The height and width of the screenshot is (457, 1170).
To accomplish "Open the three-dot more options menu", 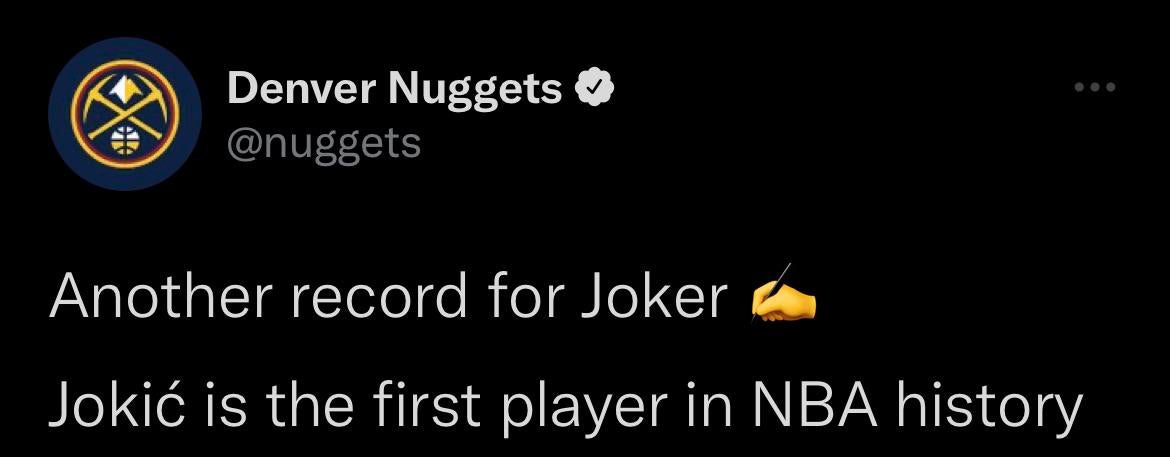I will [x=1093, y=87].
